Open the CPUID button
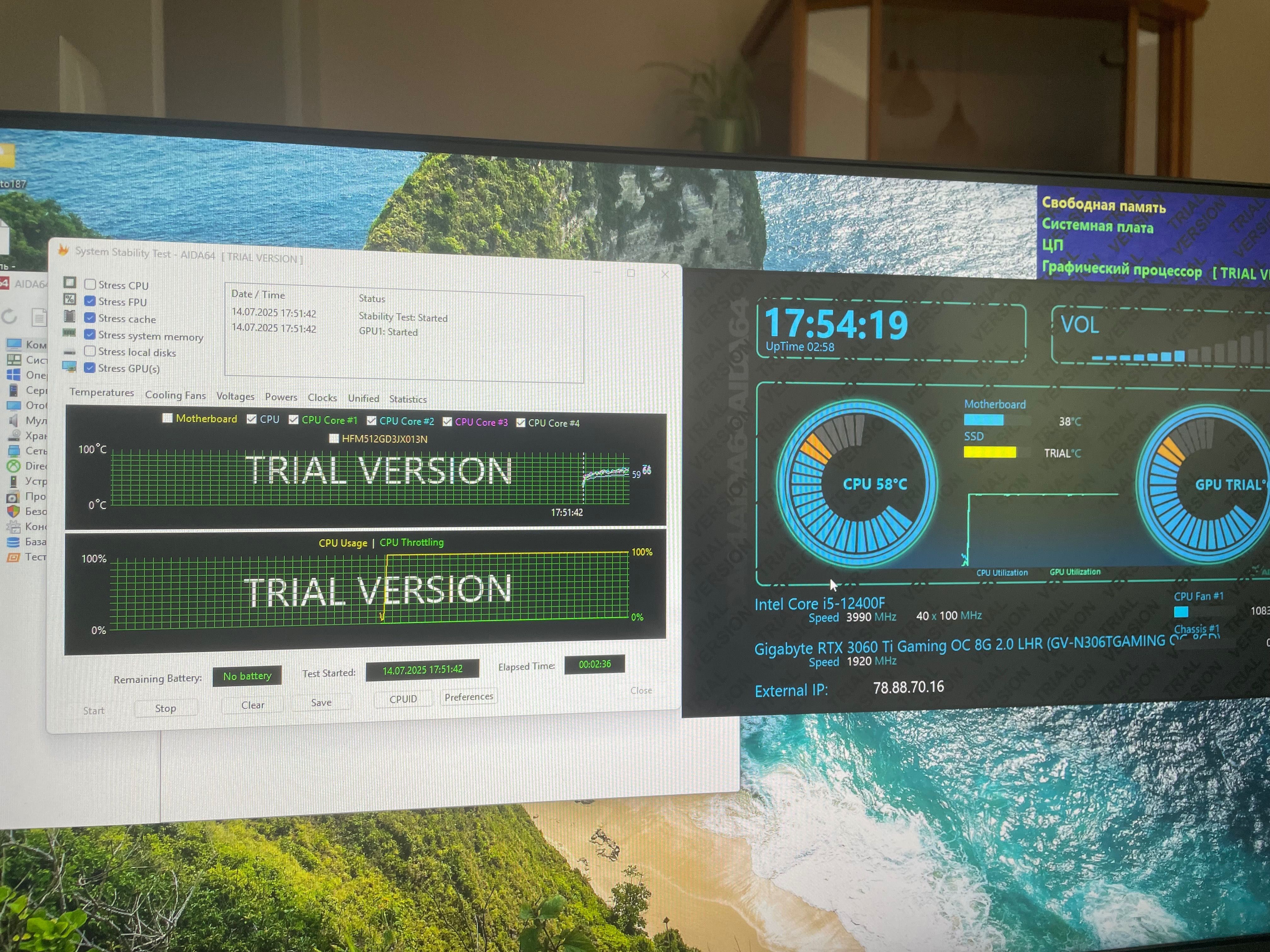 tap(403, 699)
